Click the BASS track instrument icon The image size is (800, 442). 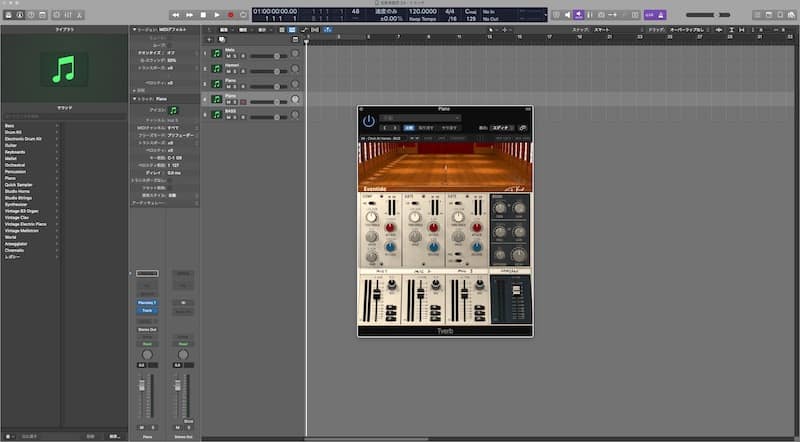coord(216,114)
